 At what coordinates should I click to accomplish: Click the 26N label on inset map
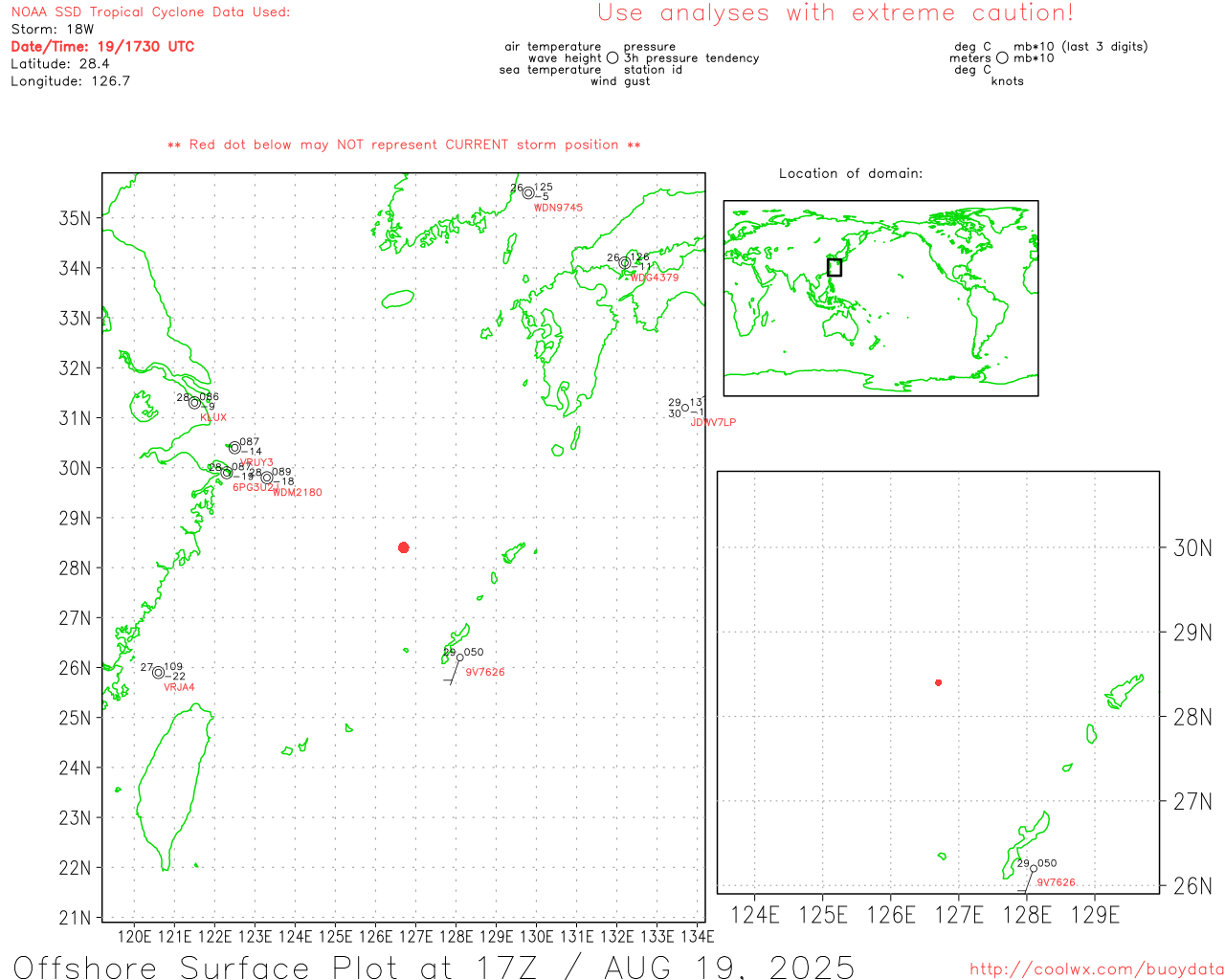1192,886
